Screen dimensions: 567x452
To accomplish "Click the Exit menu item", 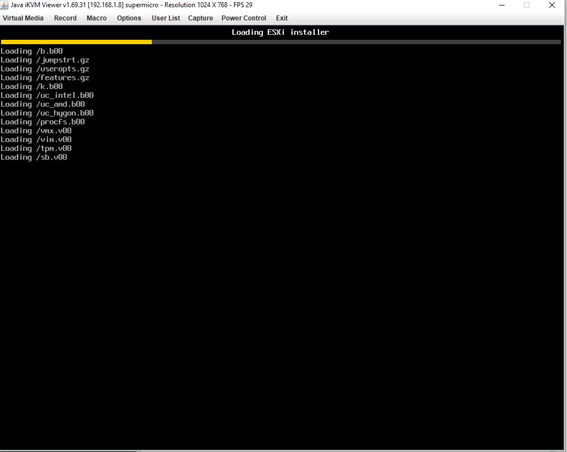I will (282, 18).
